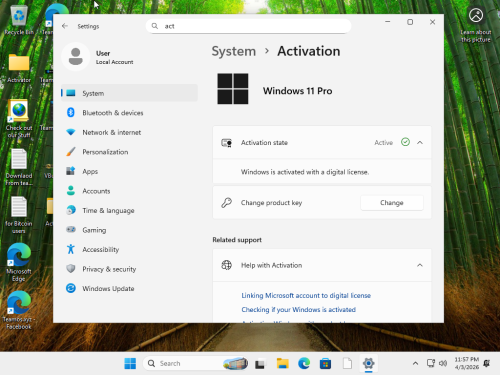Click the System breadcrumb link
The height and width of the screenshot is (375, 500).
coord(234,51)
